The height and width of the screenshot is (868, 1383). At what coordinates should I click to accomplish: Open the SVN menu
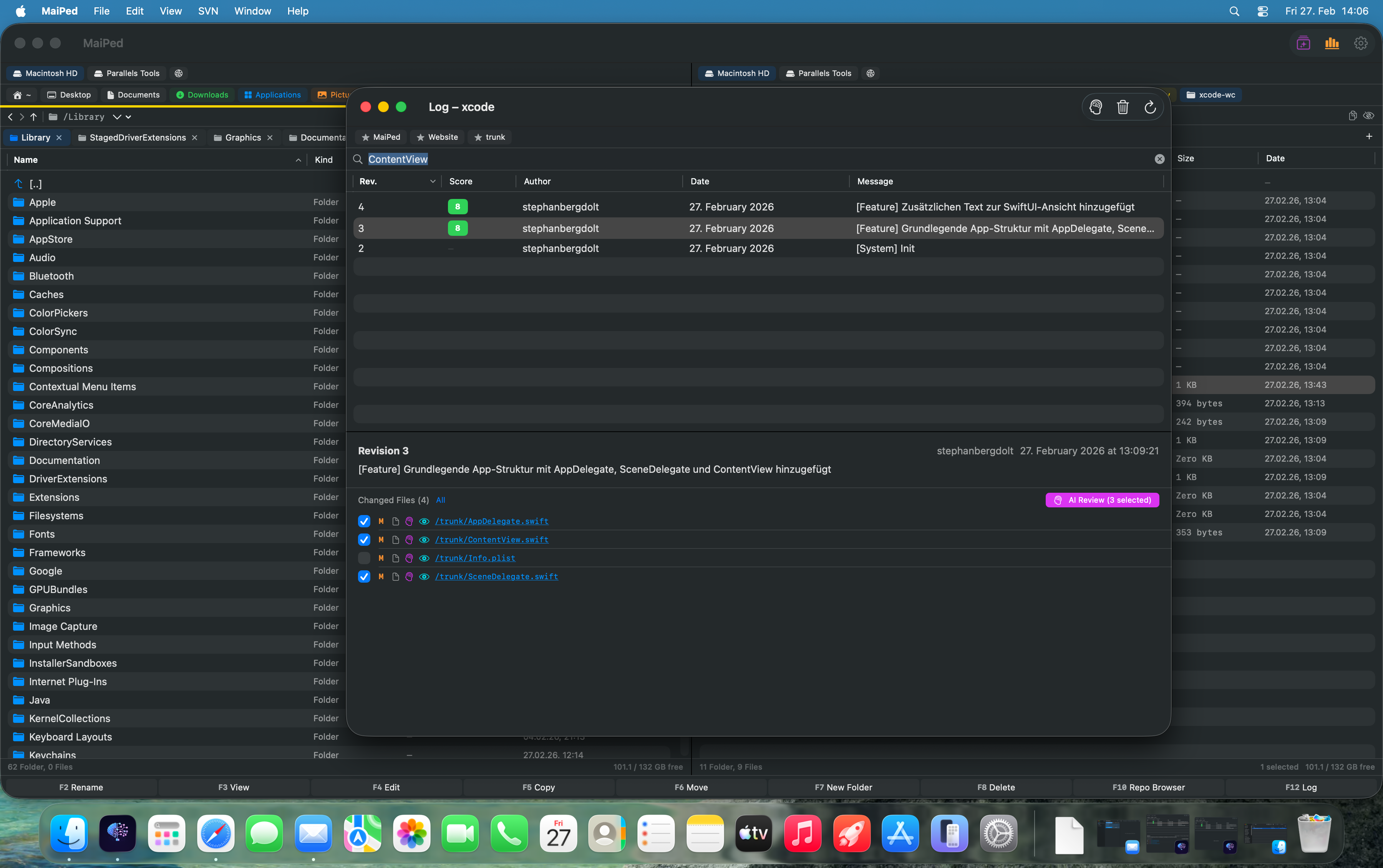point(207,11)
